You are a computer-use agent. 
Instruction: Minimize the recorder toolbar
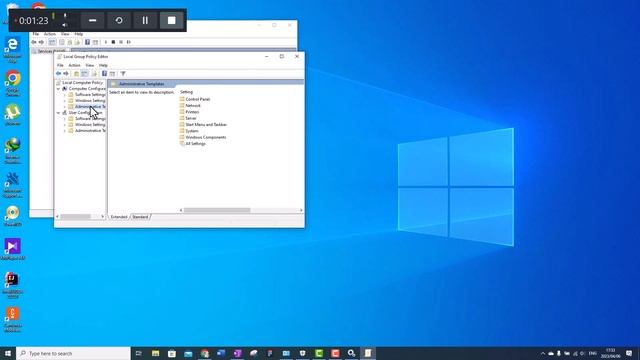pos(93,20)
